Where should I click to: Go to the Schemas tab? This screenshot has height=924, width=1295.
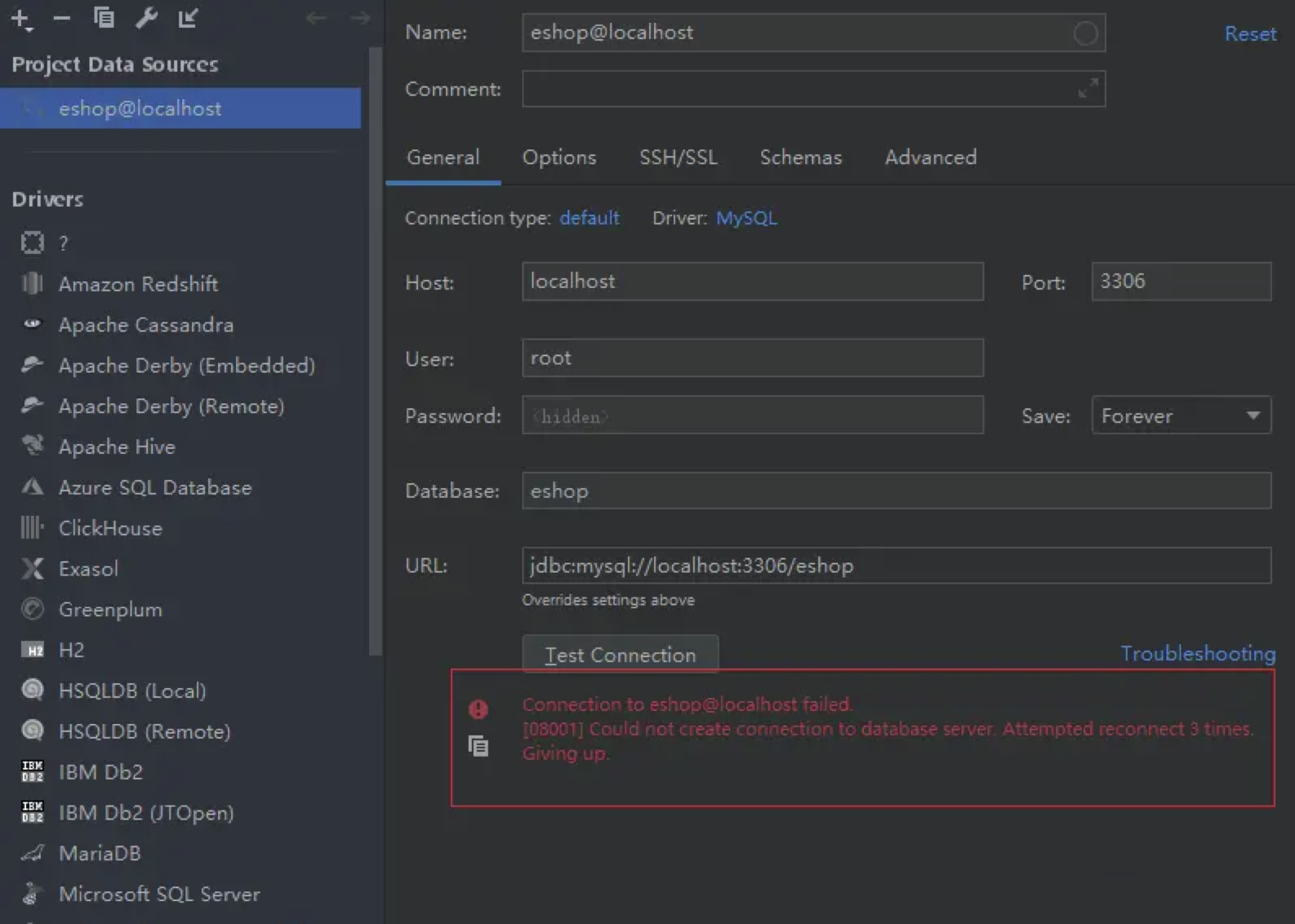(x=800, y=158)
